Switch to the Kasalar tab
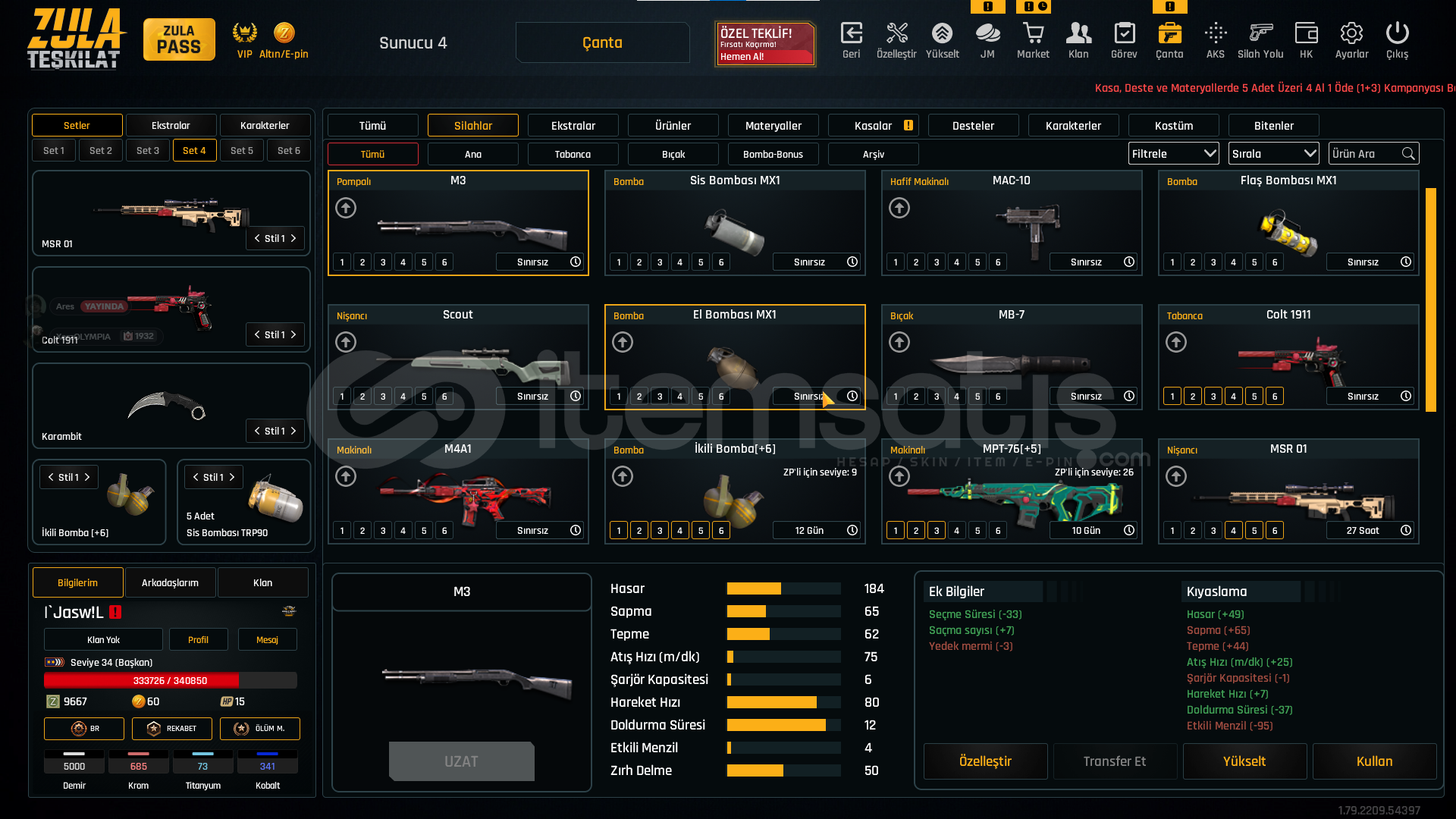 [874, 126]
